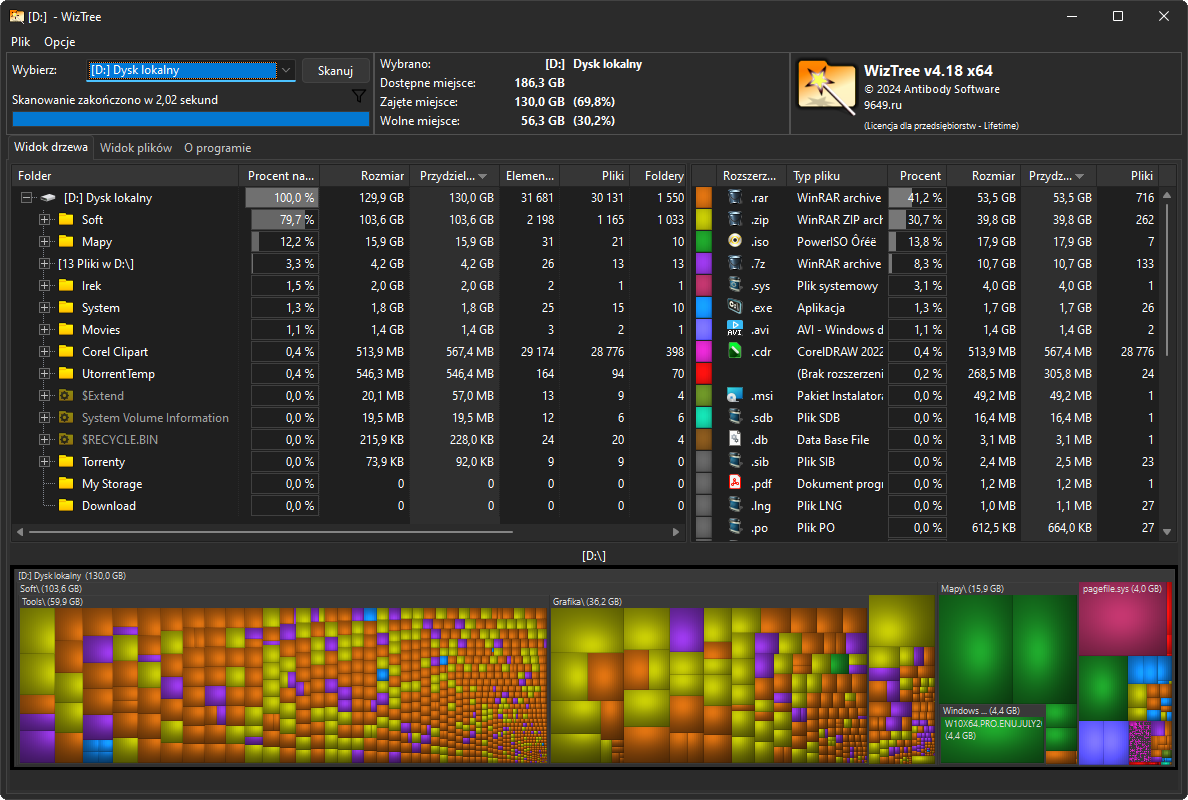Click the .cdr CorelDRAW file icon

[735, 352]
